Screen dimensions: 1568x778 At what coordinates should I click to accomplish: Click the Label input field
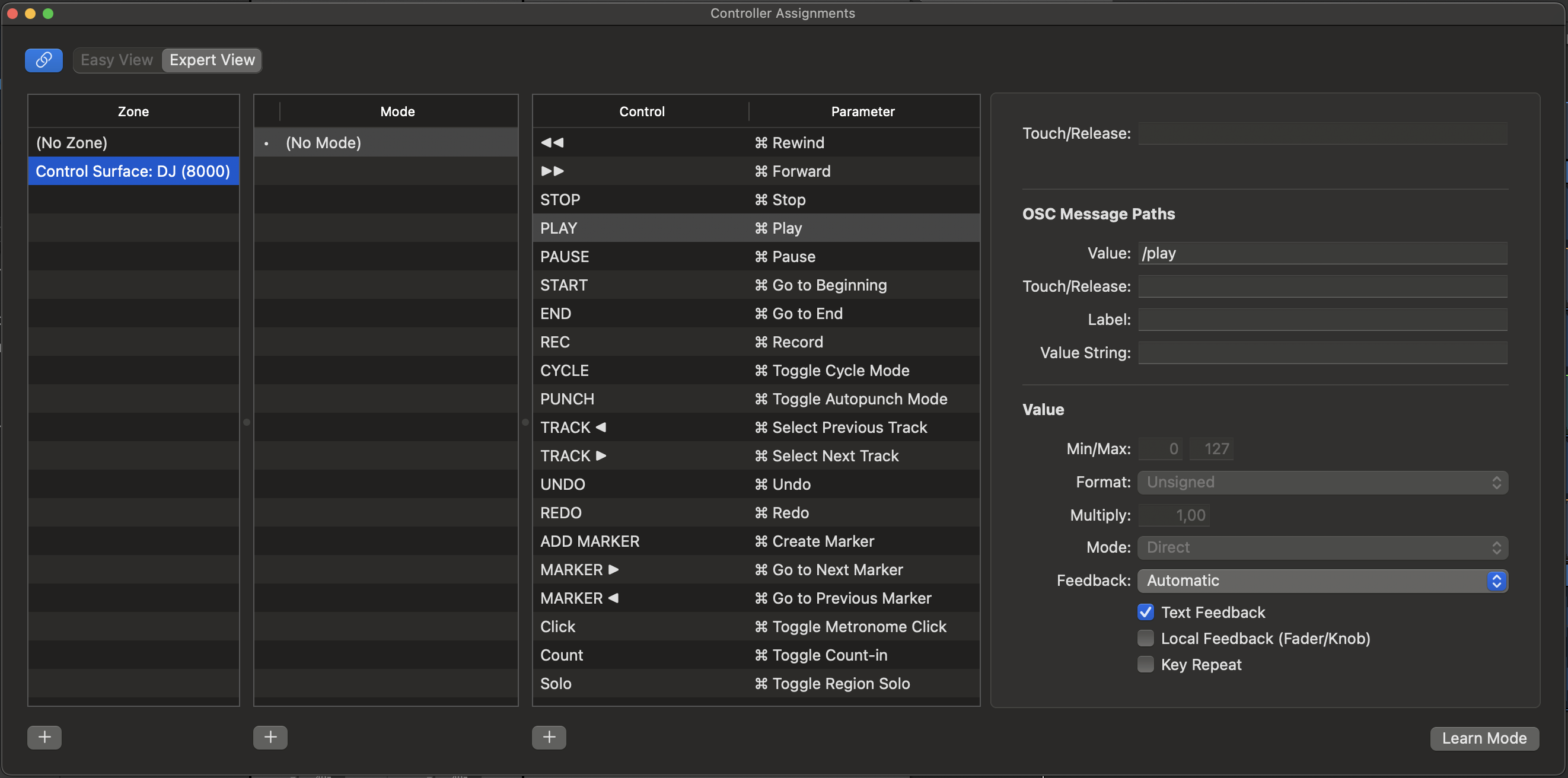tap(1322, 320)
